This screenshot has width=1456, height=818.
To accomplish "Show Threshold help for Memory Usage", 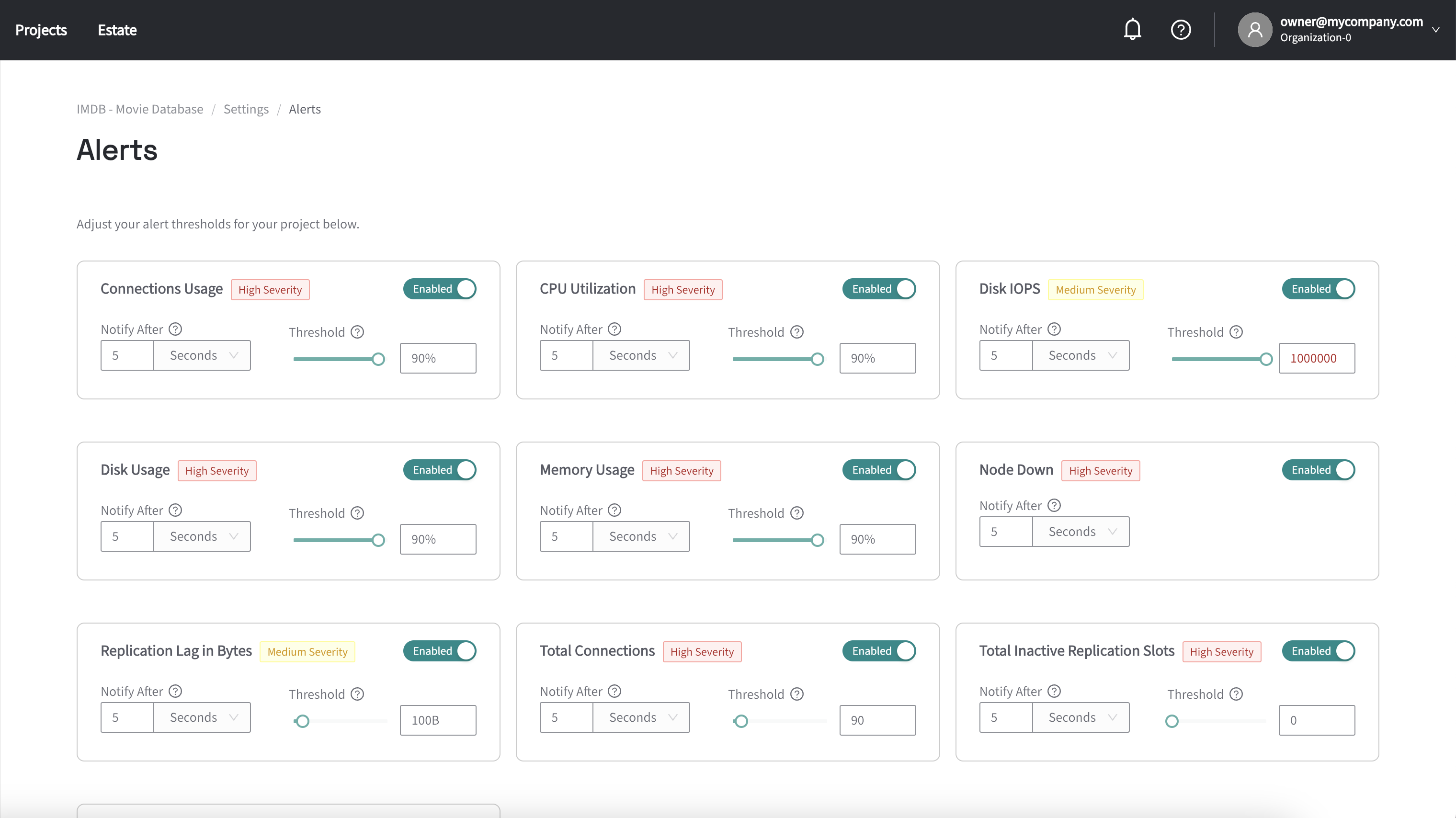I will (797, 513).
